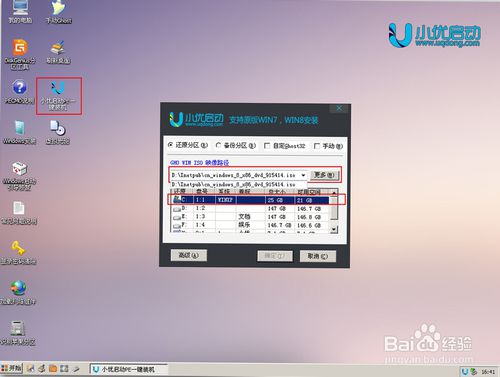Open the bottom partition tool desktop icon
This screenshot has width=500, height=377.
[x=17, y=333]
